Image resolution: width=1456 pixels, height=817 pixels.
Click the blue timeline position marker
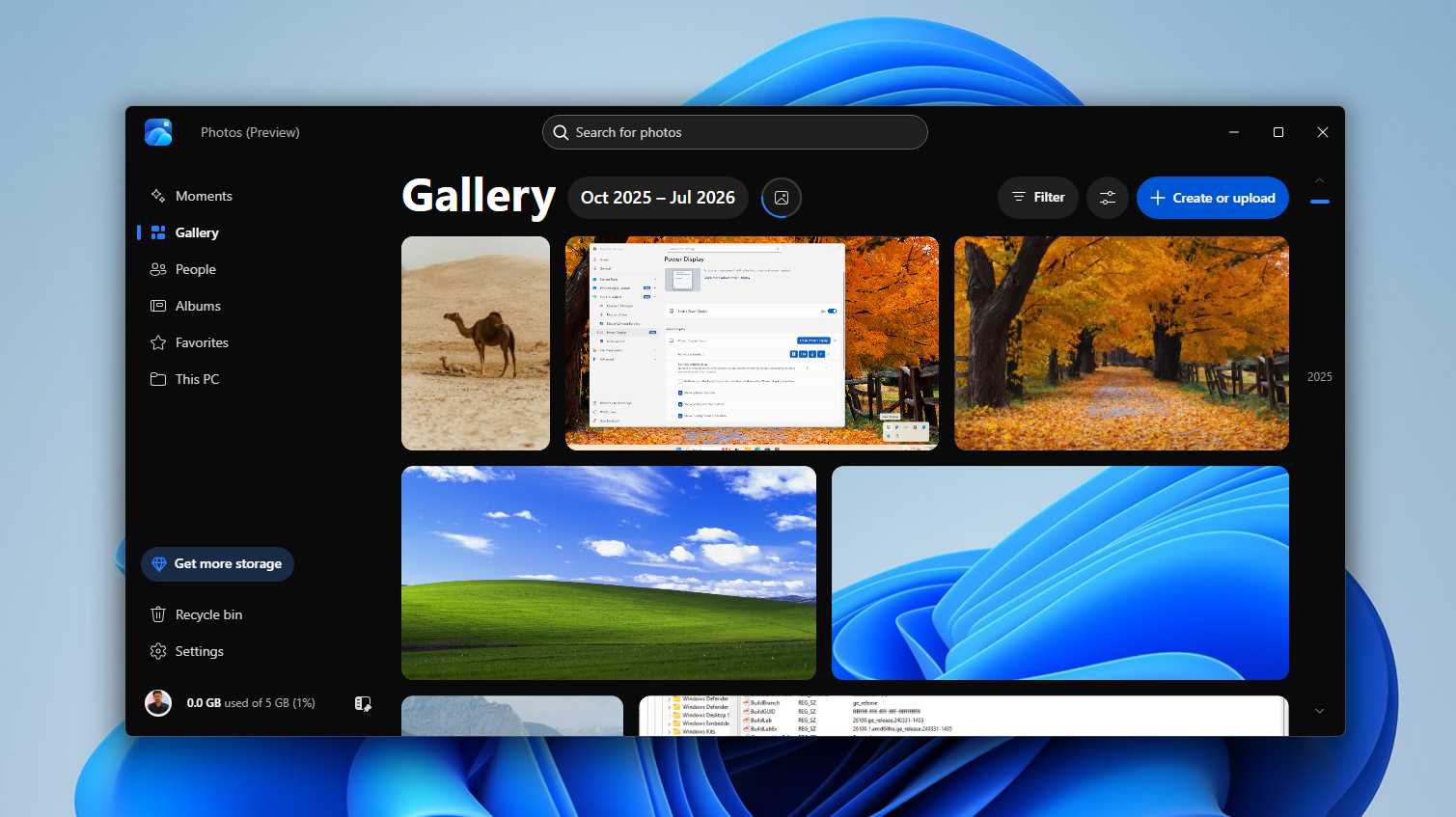click(x=1320, y=202)
